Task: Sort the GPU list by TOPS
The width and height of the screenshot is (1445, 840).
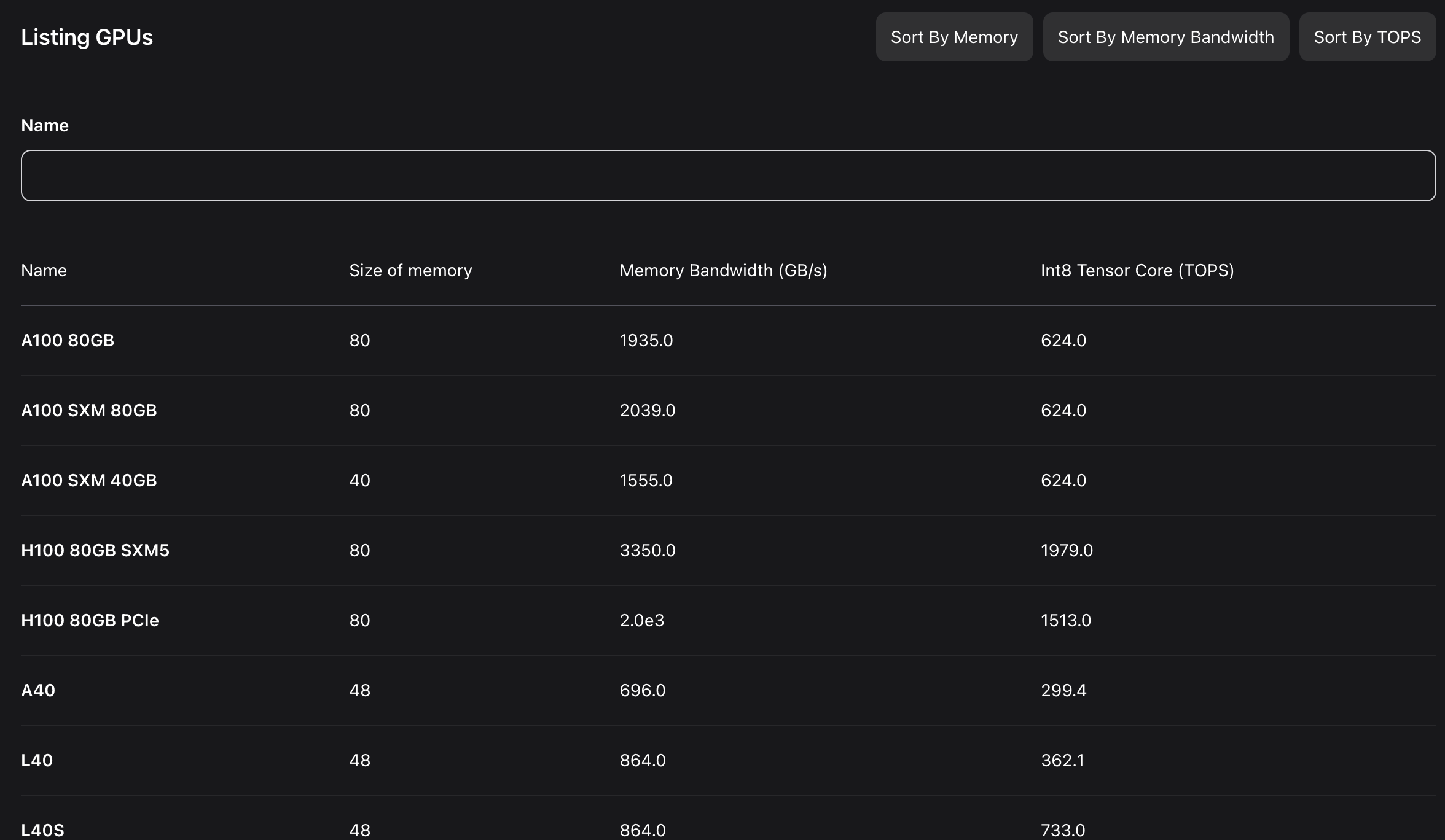Action: 1366,37
